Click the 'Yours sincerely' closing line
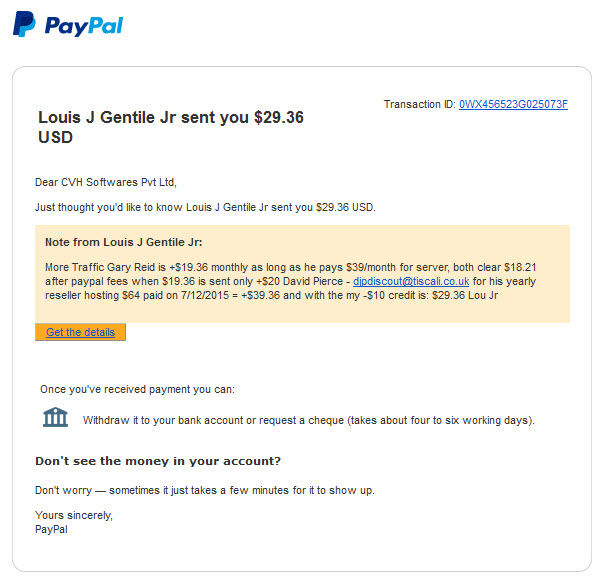This screenshot has width=604, height=584. (74, 515)
